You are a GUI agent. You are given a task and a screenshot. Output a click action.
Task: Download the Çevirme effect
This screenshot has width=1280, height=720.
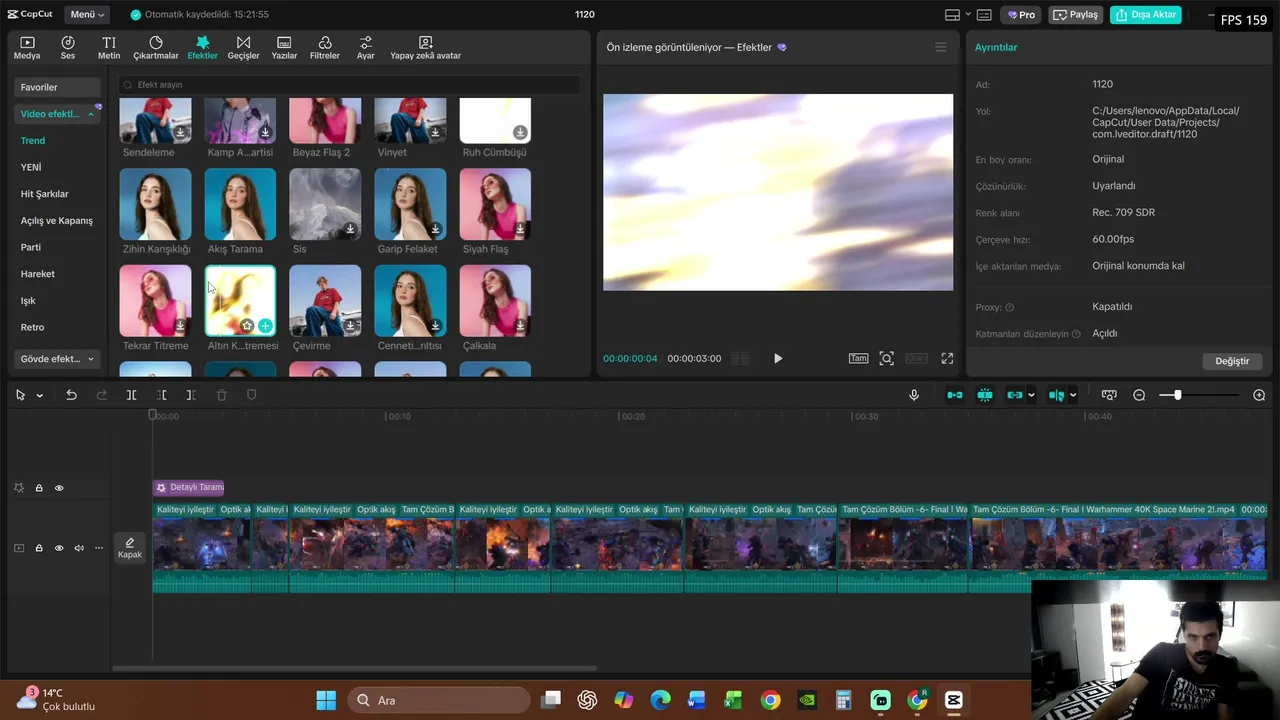[x=350, y=326]
